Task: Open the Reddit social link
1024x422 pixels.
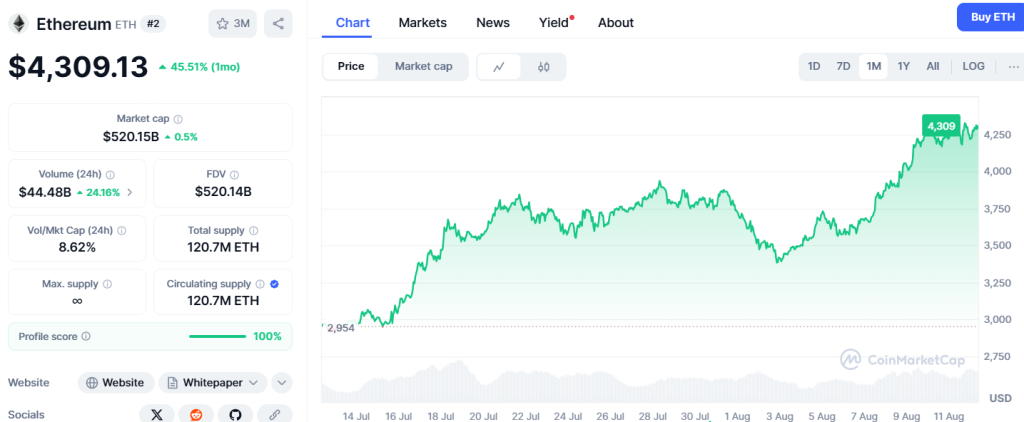Action: click(x=195, y=414)
